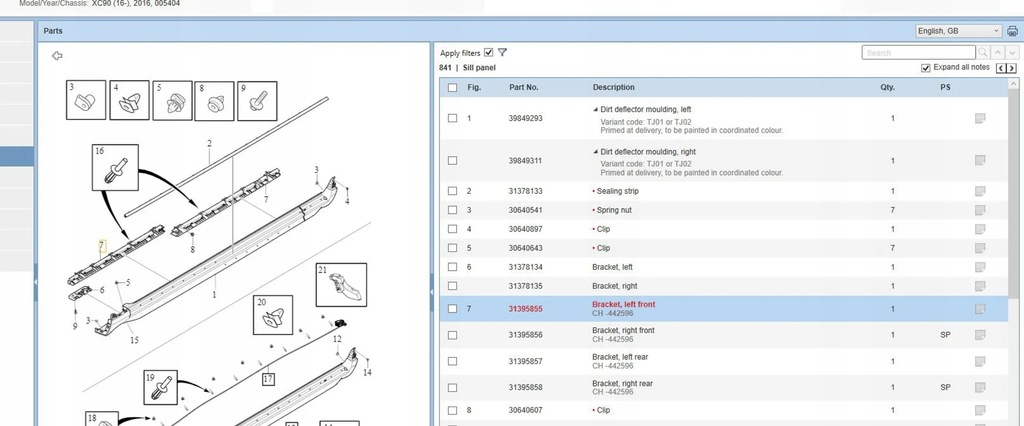This screenshot has height=426, width=1024.
Task: Click the Part No. column header
Action: click(x=524, y=88)
